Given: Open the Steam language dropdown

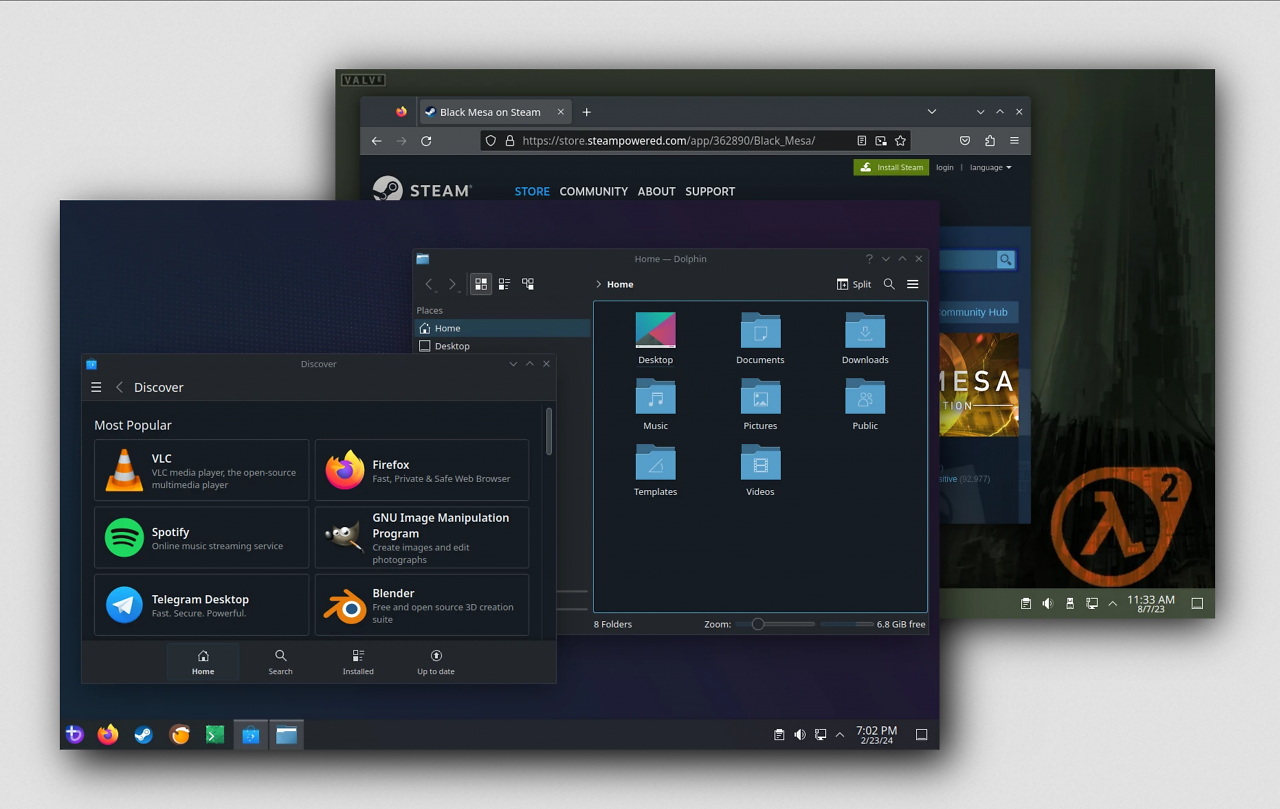Looking at the screenshot, I should click(991, 167).
